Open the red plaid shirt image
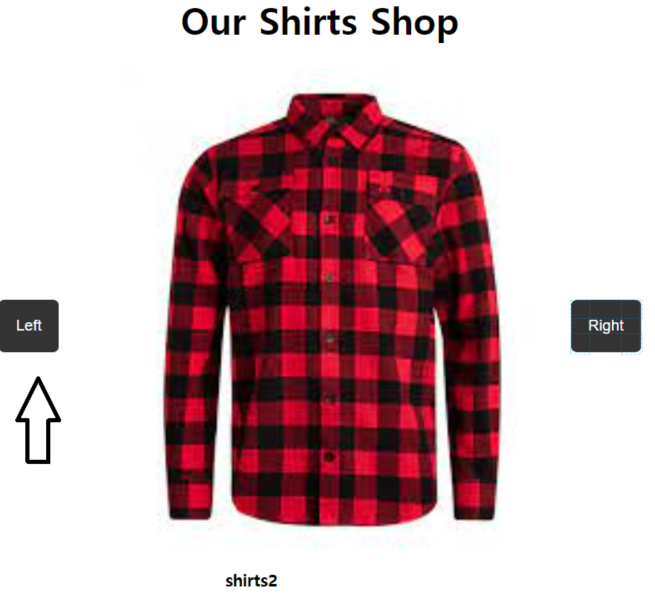Screen dimensions: 655x607 [x=331, y=308]
